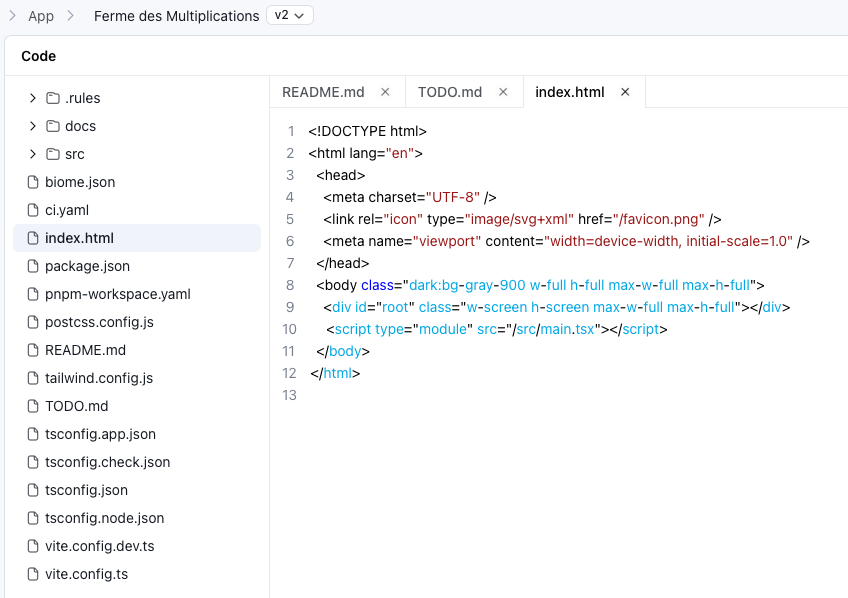Screen dimensions: 848x598
Task: Switch to the TODO.md tab
Action: [450, 92]
